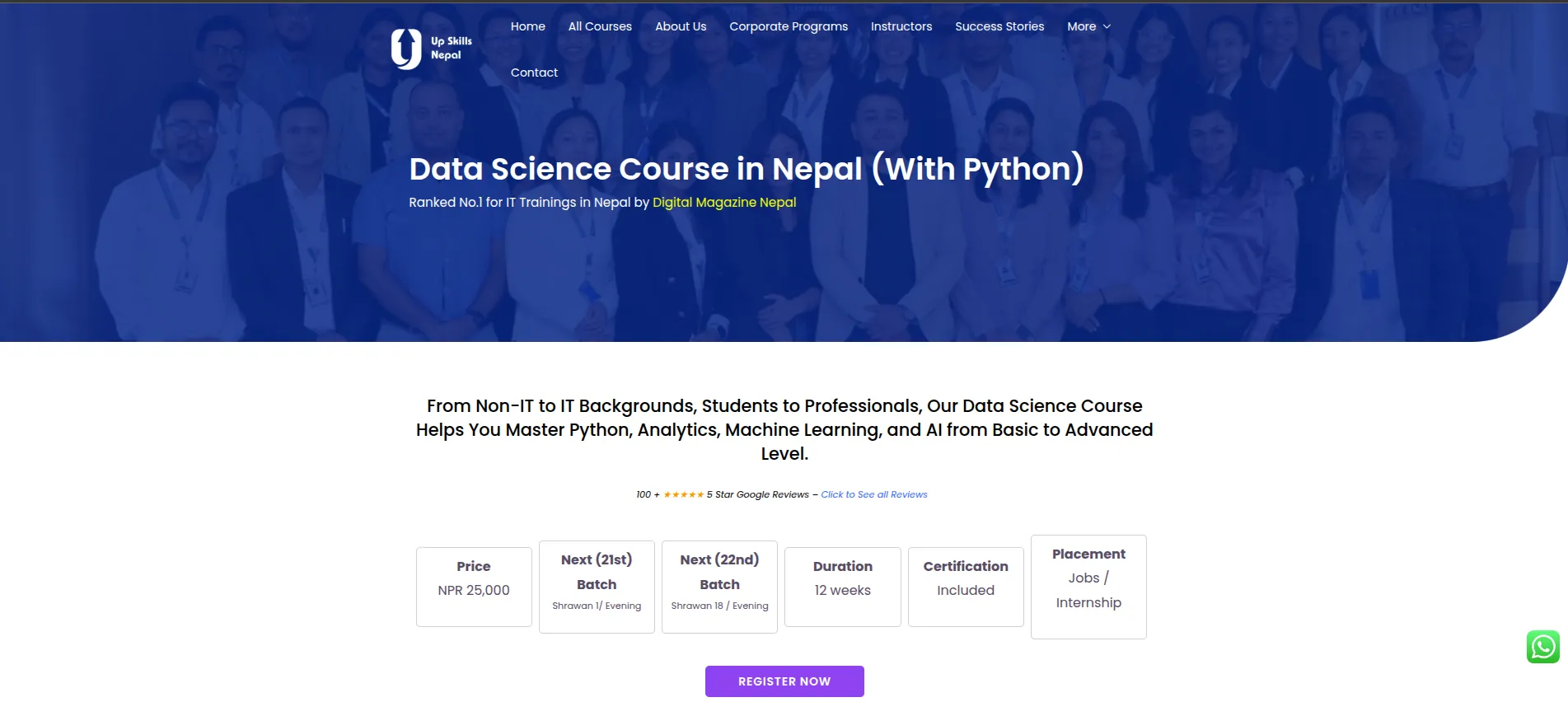Click the Register Now button

point(784,681)
